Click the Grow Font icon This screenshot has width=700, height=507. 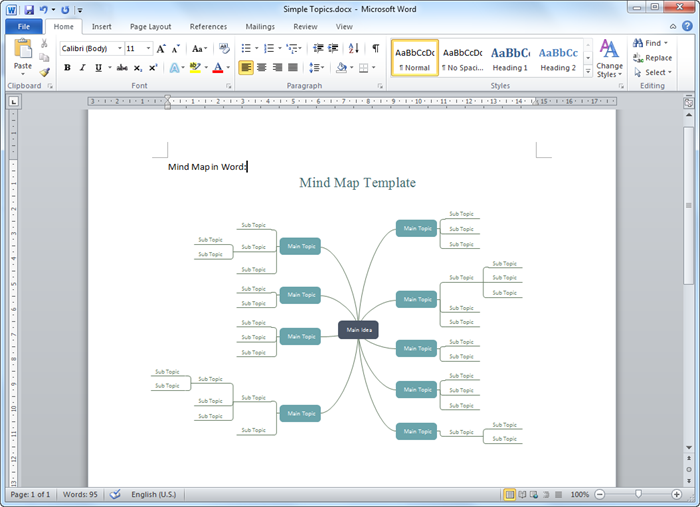click(161, 48)
